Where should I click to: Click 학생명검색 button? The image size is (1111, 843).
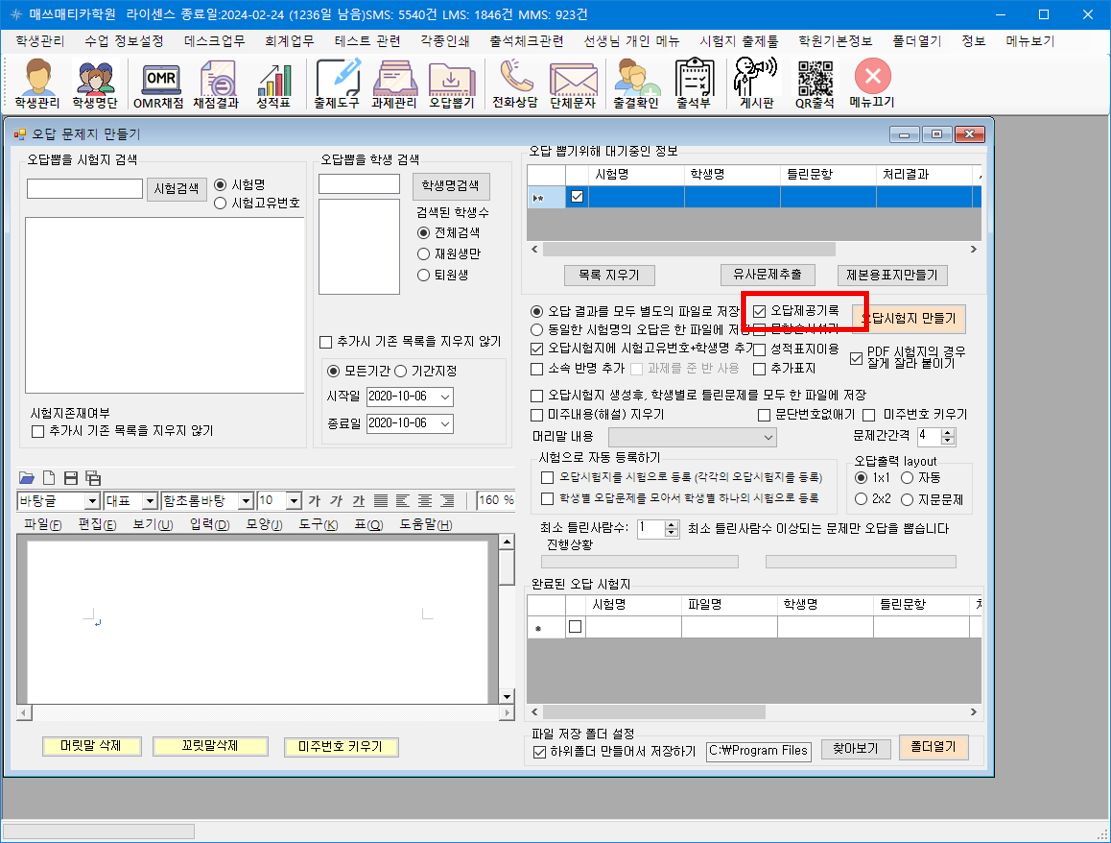coord(451,186)
